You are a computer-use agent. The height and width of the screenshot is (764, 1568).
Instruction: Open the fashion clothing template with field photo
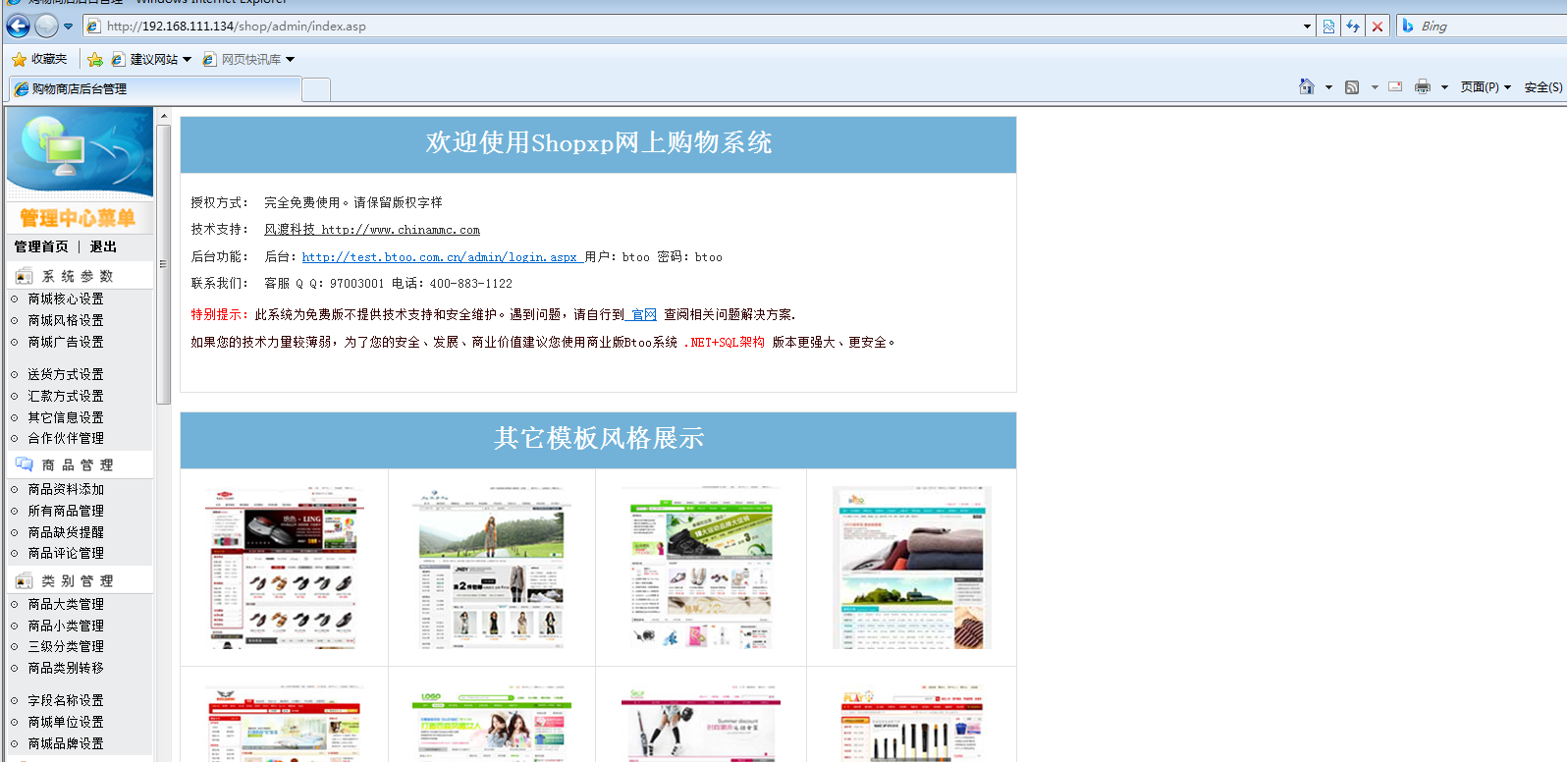click(491, 568)
